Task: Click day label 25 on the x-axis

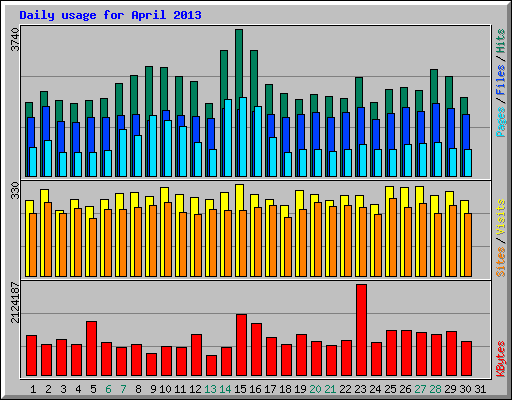Action: (x=390, y=389)
